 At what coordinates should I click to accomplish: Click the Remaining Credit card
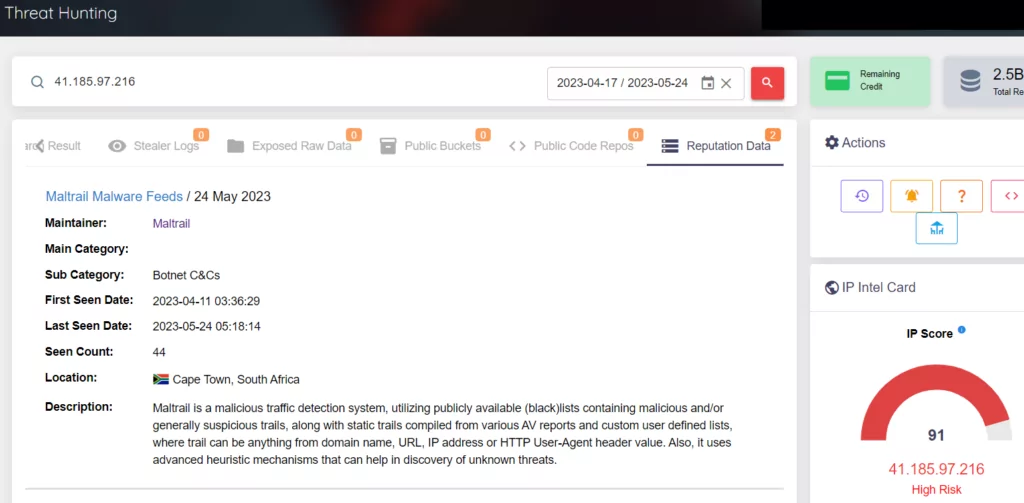coord(870,81)
